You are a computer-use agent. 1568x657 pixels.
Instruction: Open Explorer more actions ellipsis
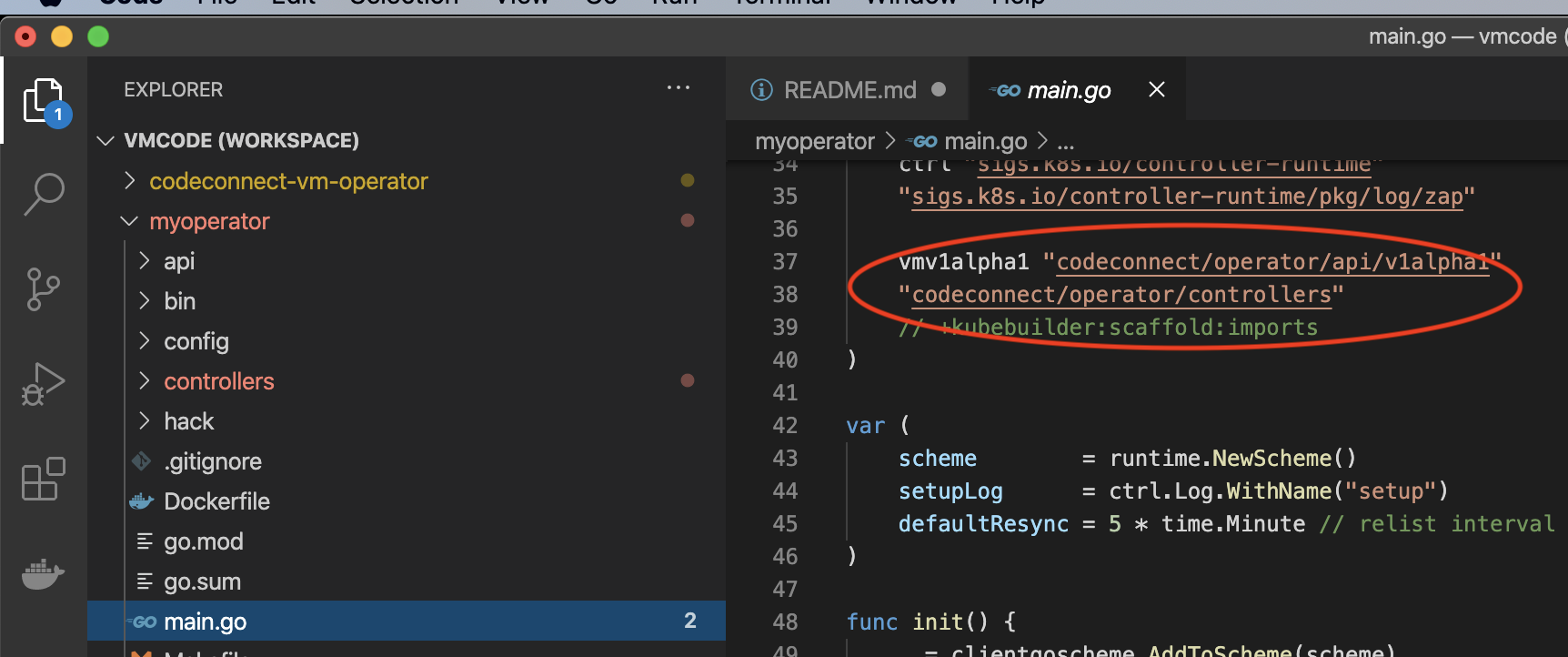click(x=678, y=88)
